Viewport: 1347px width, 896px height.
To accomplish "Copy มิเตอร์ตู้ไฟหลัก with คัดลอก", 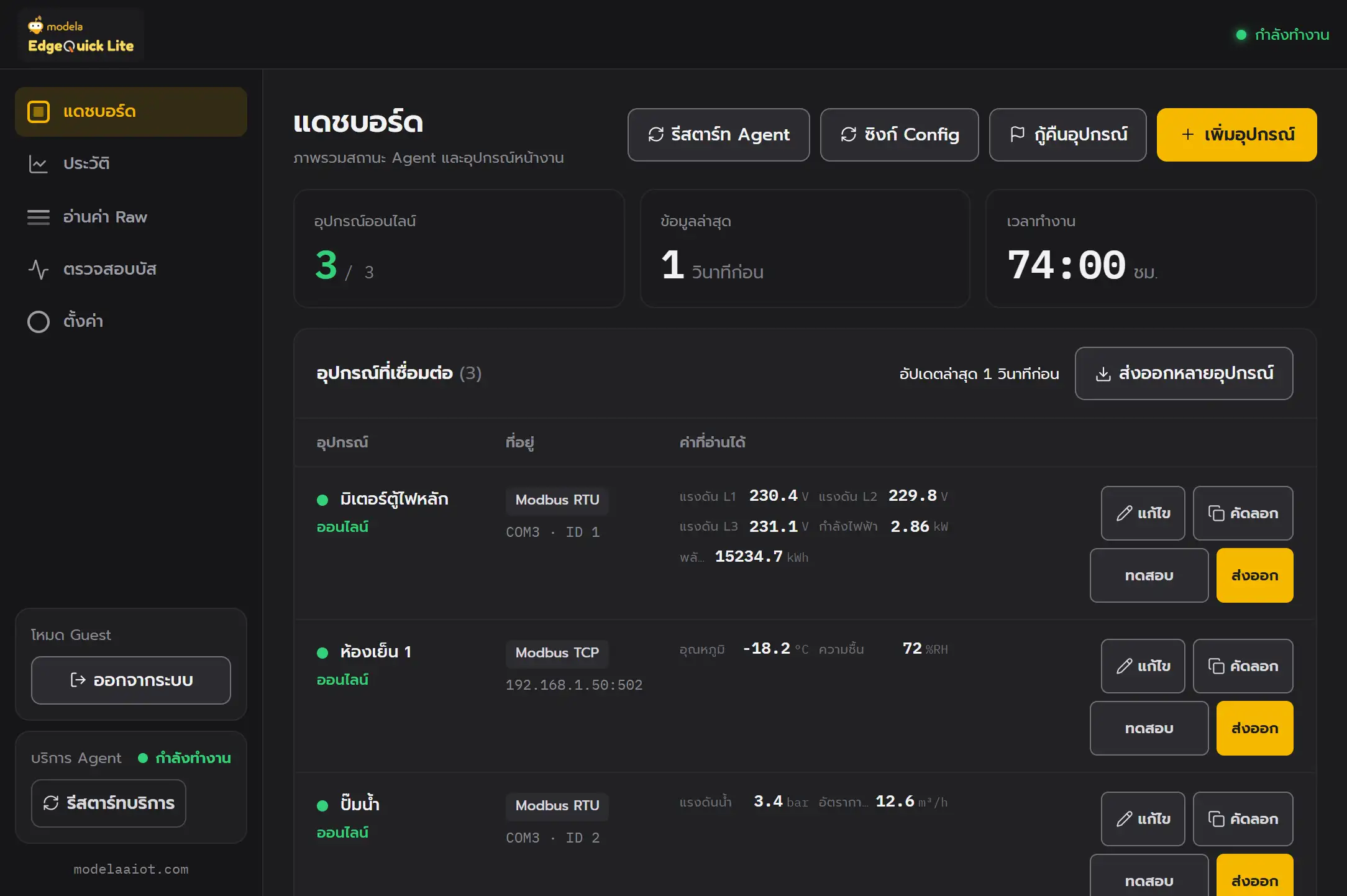I will [x=1243, y=513].
